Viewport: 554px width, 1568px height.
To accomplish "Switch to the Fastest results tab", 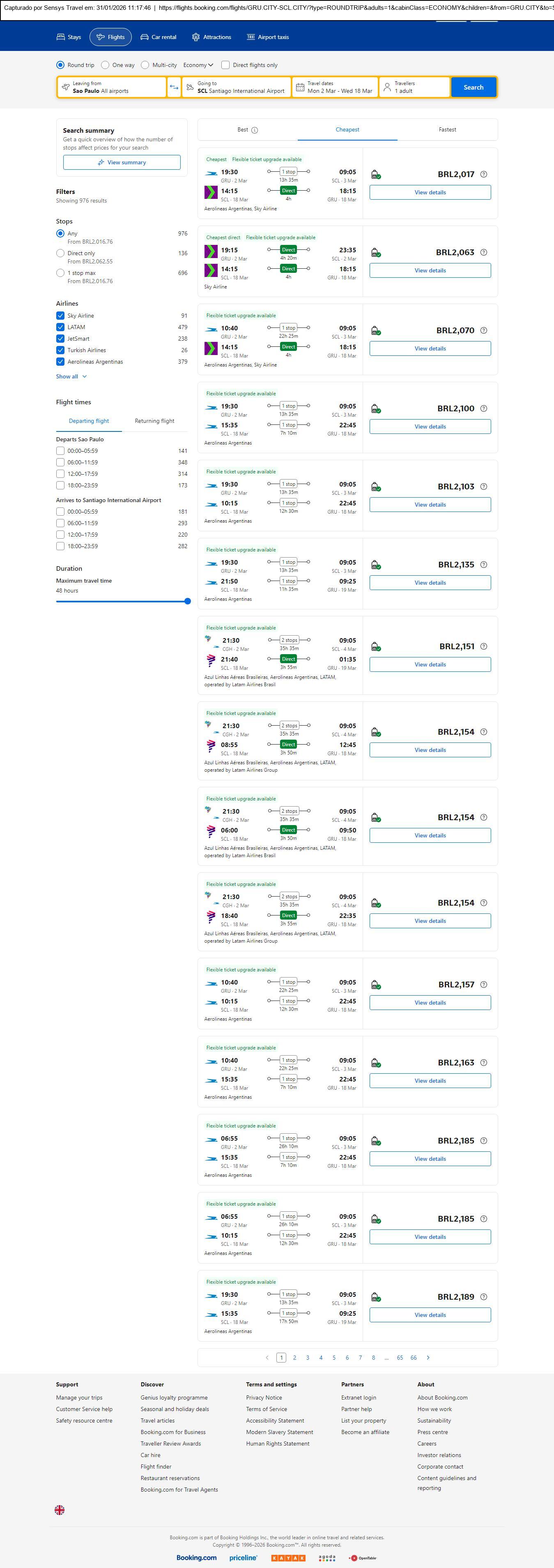I will [x=447, y=130].
